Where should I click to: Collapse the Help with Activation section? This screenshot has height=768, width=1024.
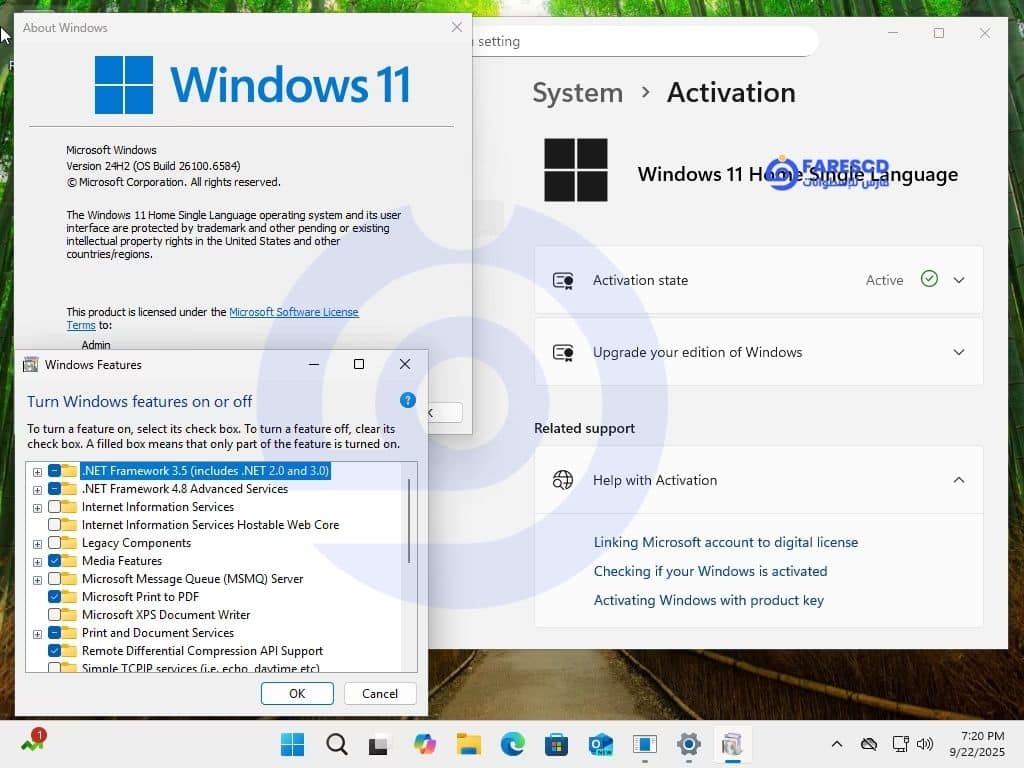click(958, 480)
